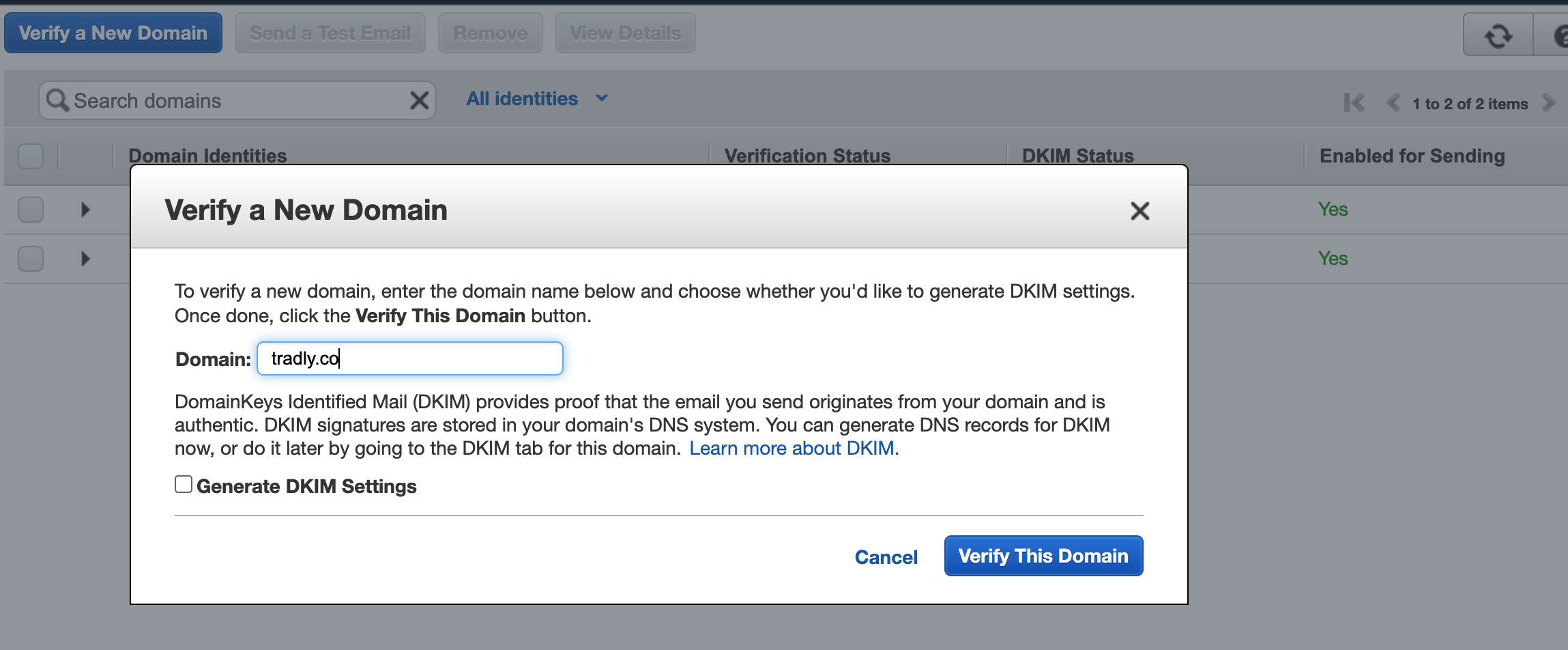
Task: Close the Verify a New Domain dialog
Action: coord(1139,211)
